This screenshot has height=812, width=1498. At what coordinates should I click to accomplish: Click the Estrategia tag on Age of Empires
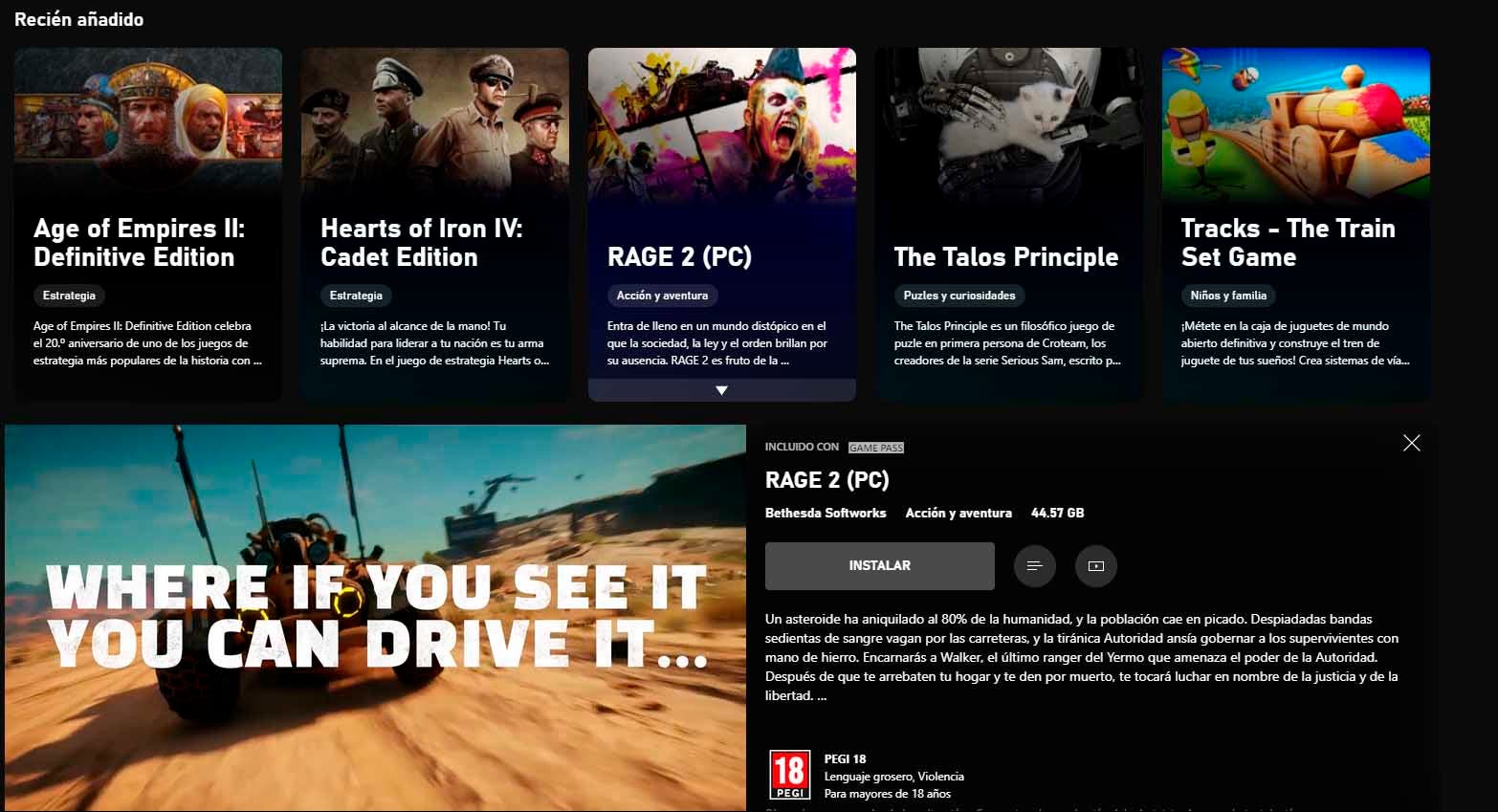[69, 296]
